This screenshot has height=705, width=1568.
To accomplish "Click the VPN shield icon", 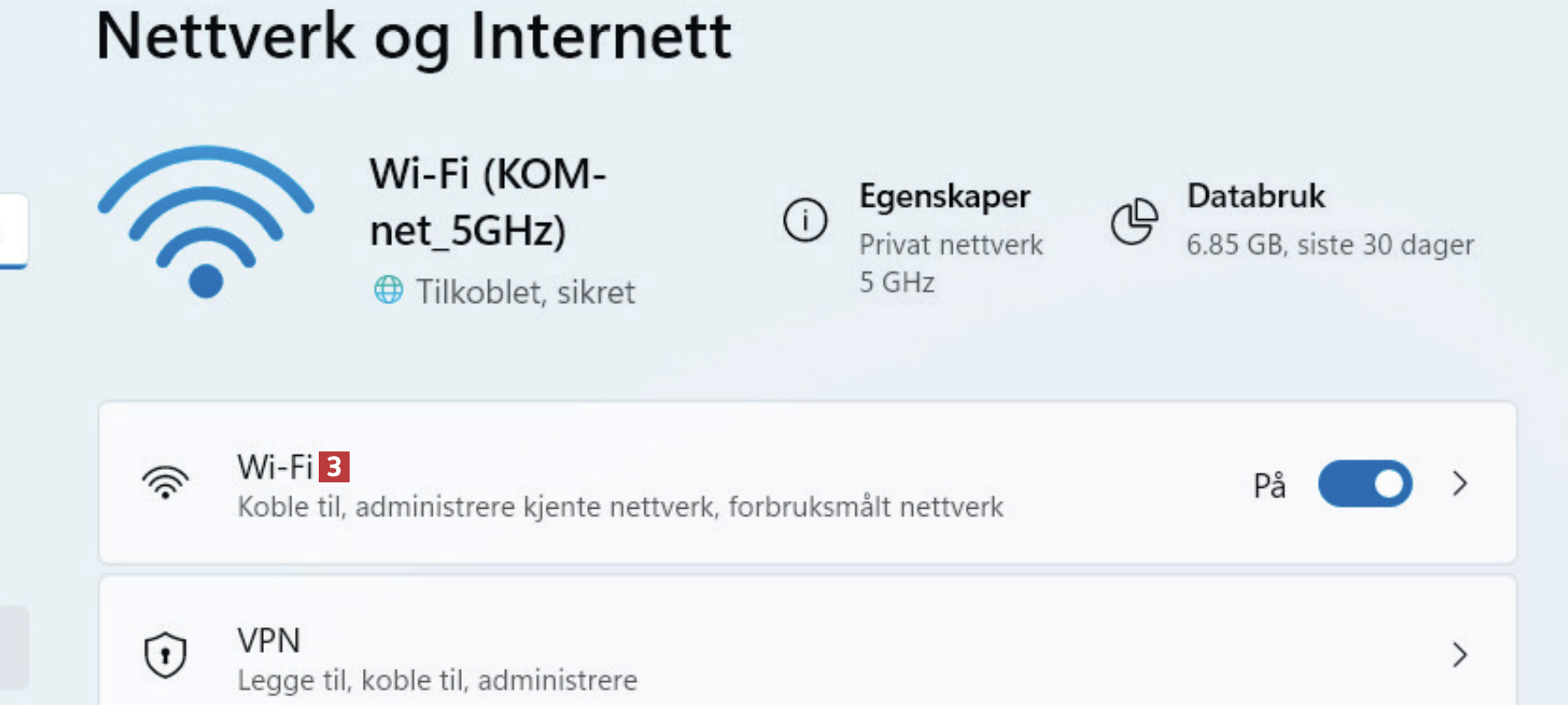I will 165,655.
